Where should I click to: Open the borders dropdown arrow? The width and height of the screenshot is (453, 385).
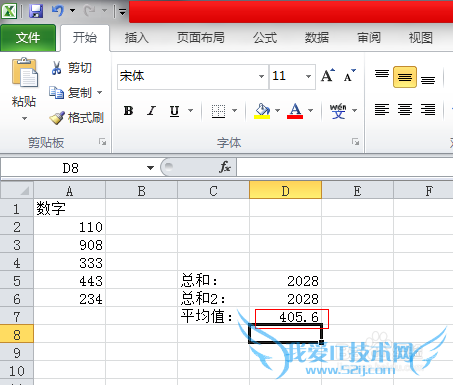point(235,110)
